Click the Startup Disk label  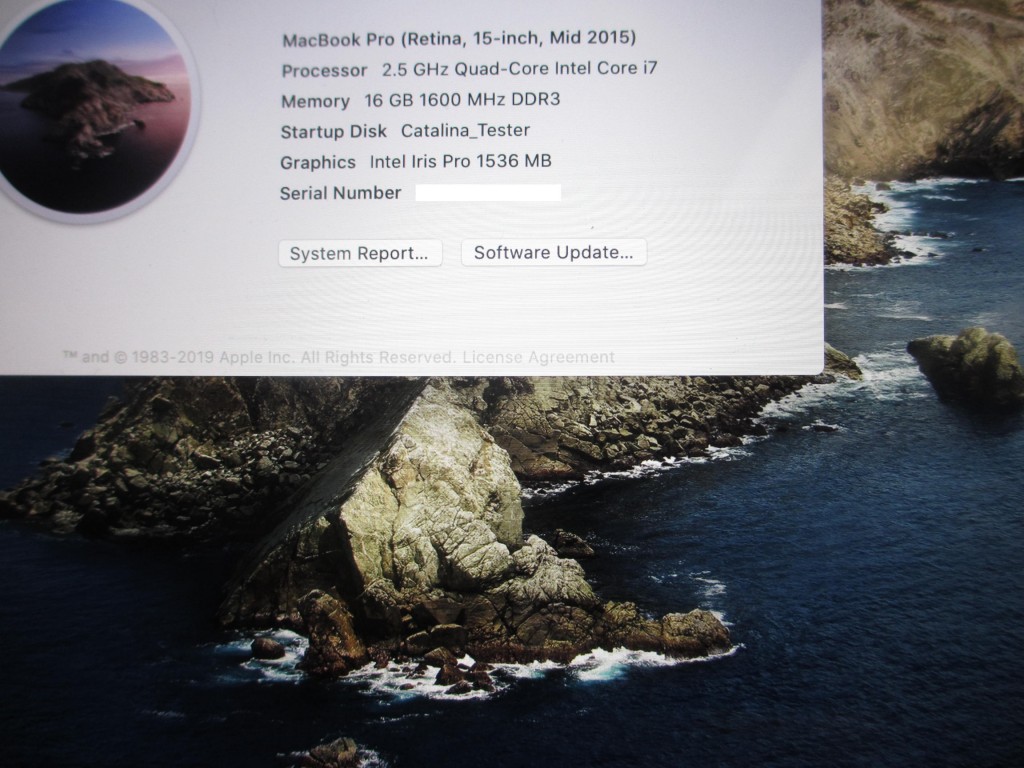333,132
